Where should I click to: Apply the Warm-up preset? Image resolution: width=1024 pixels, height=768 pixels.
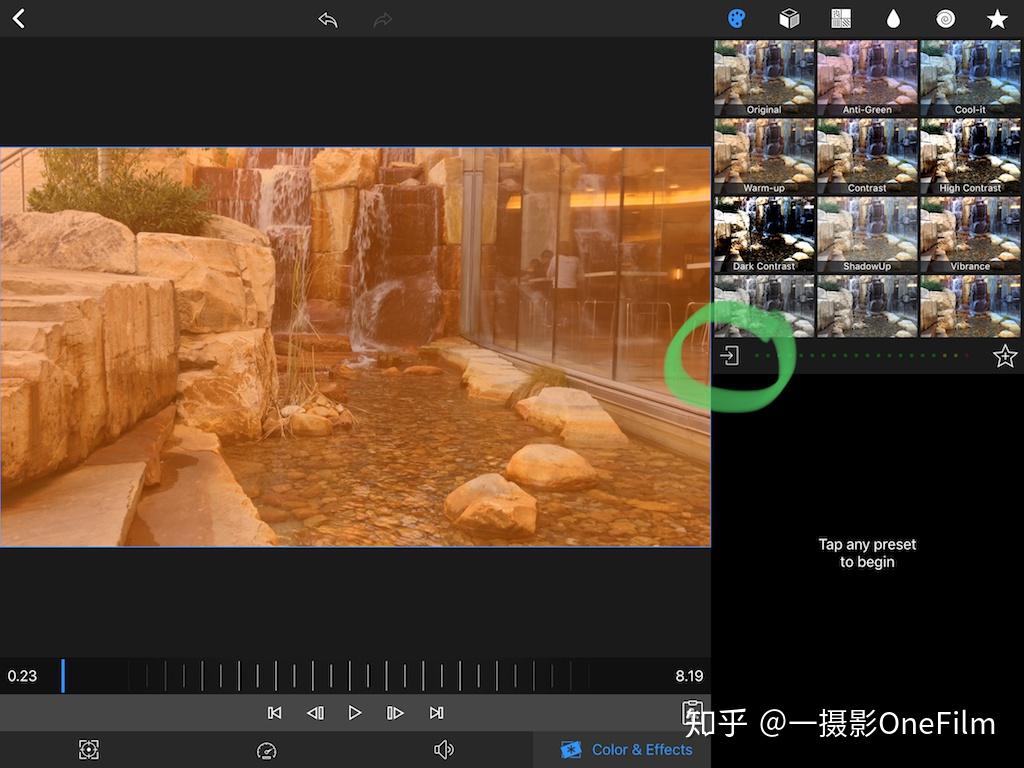(764, 156)
